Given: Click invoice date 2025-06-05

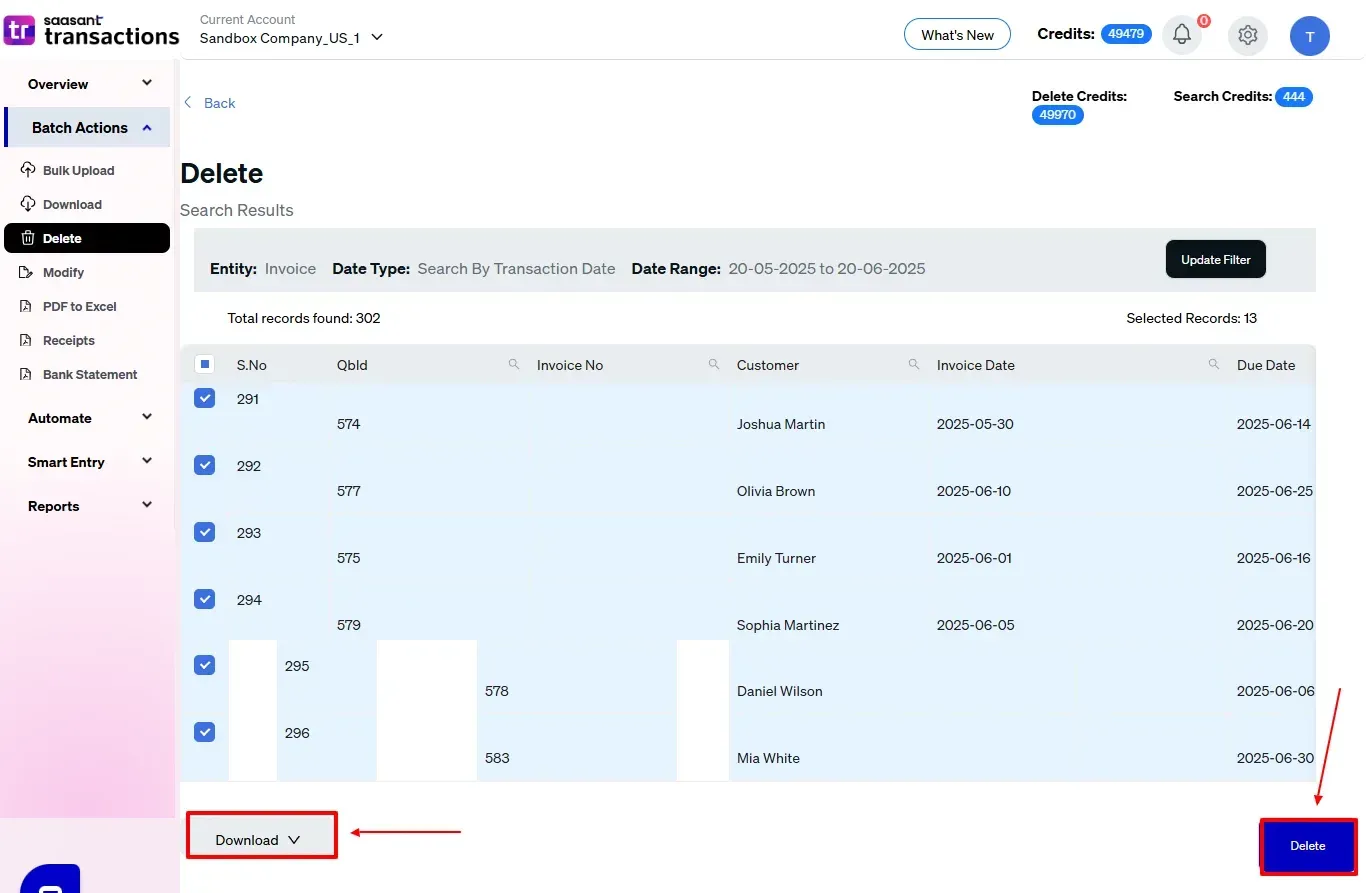Looking at the screenshot, I should pos(976,625).
